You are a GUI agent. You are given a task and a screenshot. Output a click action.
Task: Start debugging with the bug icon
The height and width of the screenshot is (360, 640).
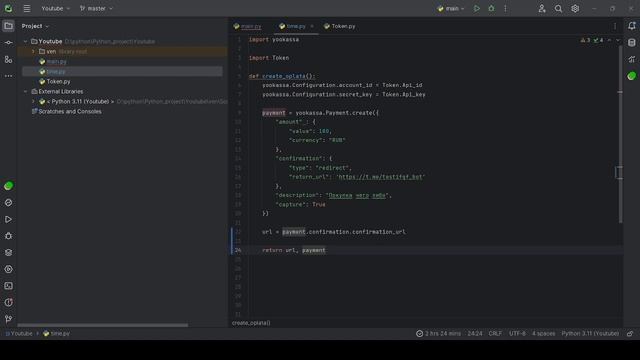click(x=491, y=8)
